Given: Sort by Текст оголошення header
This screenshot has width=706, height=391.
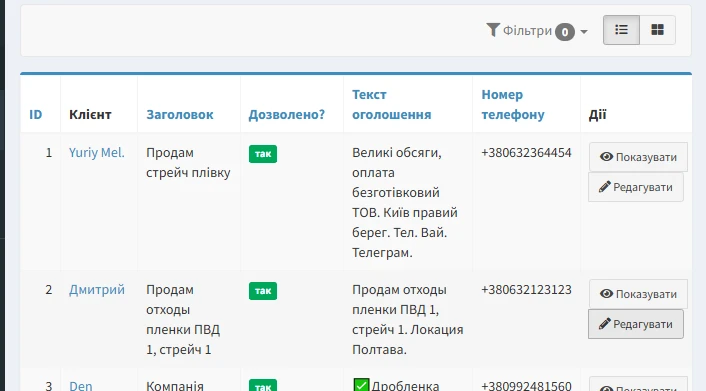Looking at the screenshot, I should (x=392, y=105).
